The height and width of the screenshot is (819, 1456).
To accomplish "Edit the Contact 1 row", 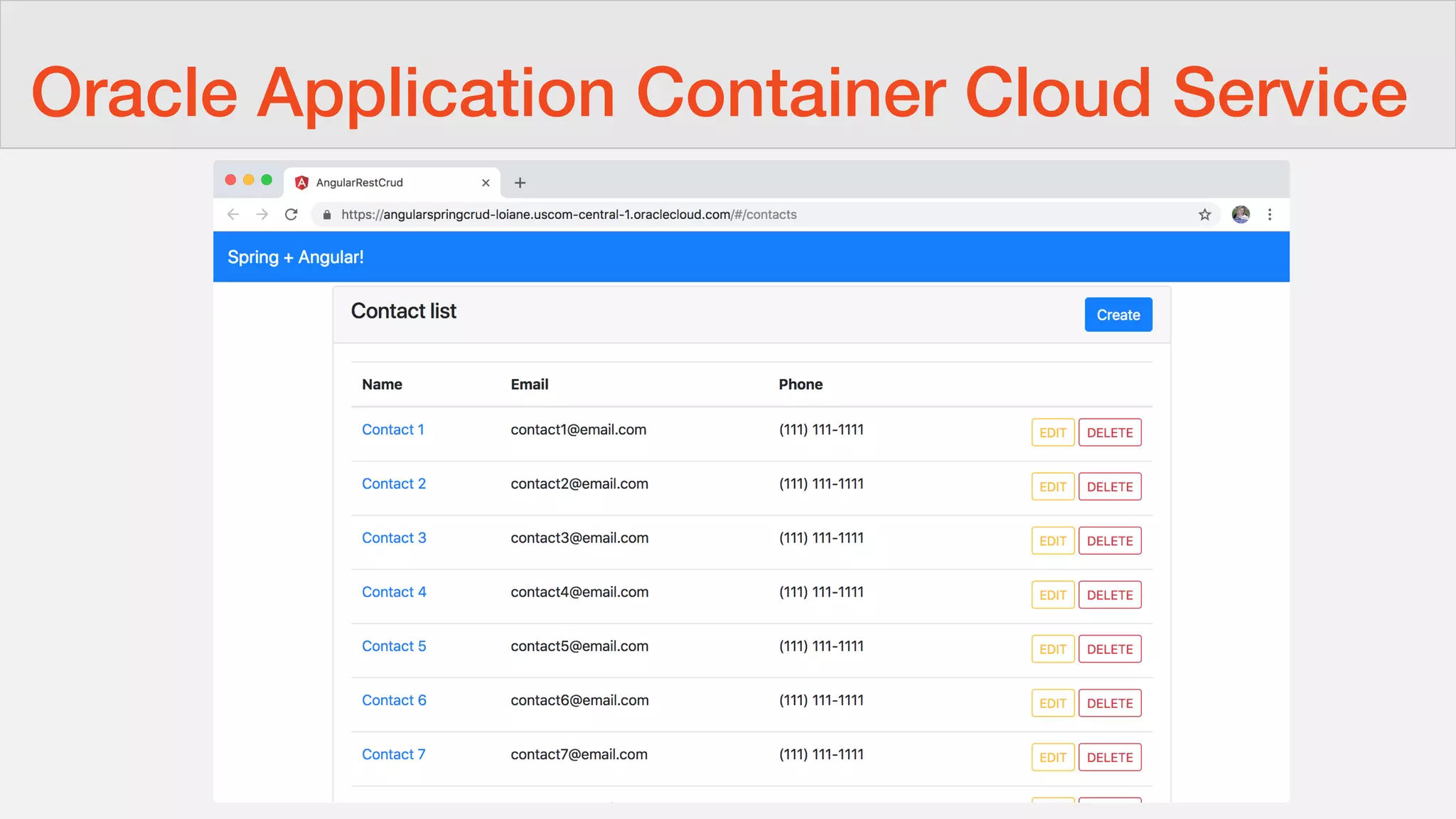I will [x=1053, y=432].
